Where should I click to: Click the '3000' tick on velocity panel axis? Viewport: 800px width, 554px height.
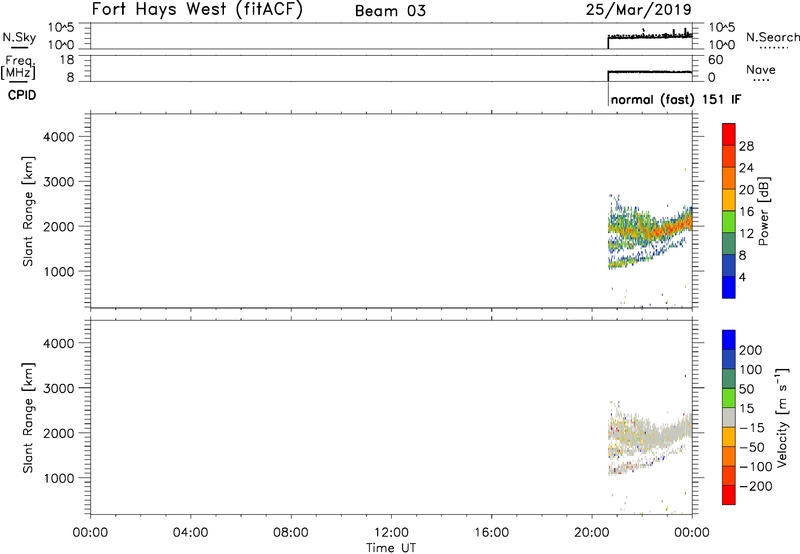[59, 388]
